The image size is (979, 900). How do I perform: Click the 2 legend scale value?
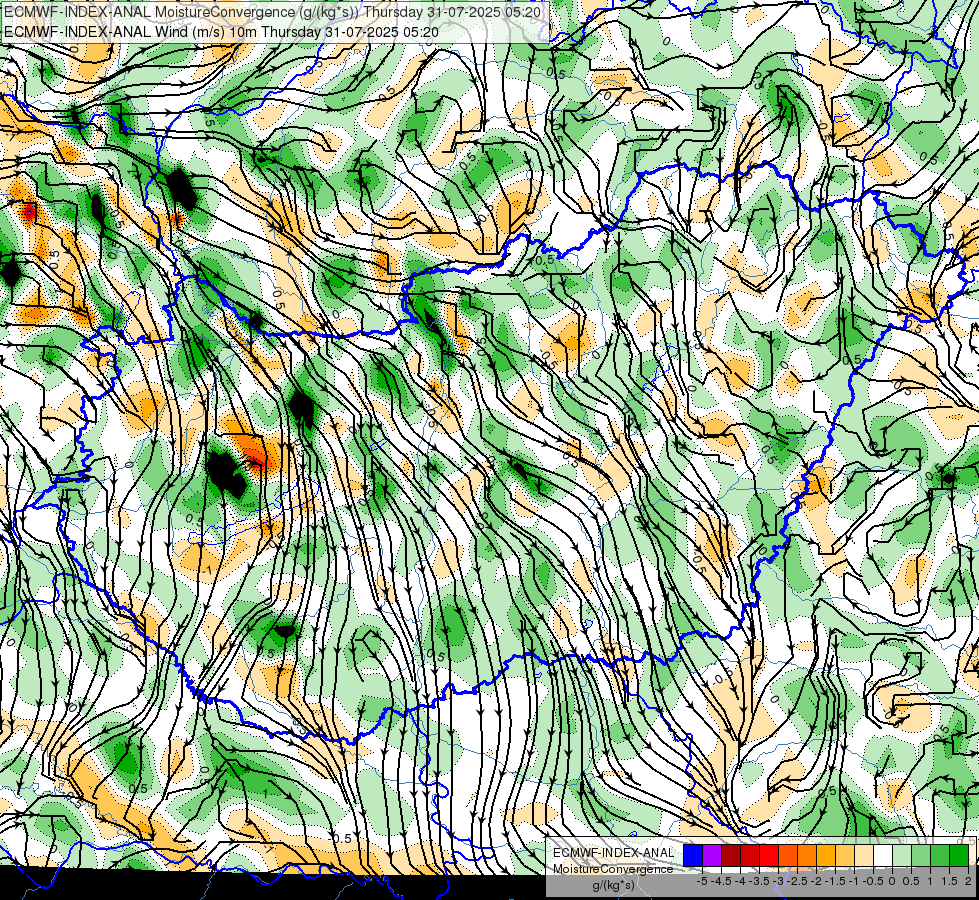(968, 881)
